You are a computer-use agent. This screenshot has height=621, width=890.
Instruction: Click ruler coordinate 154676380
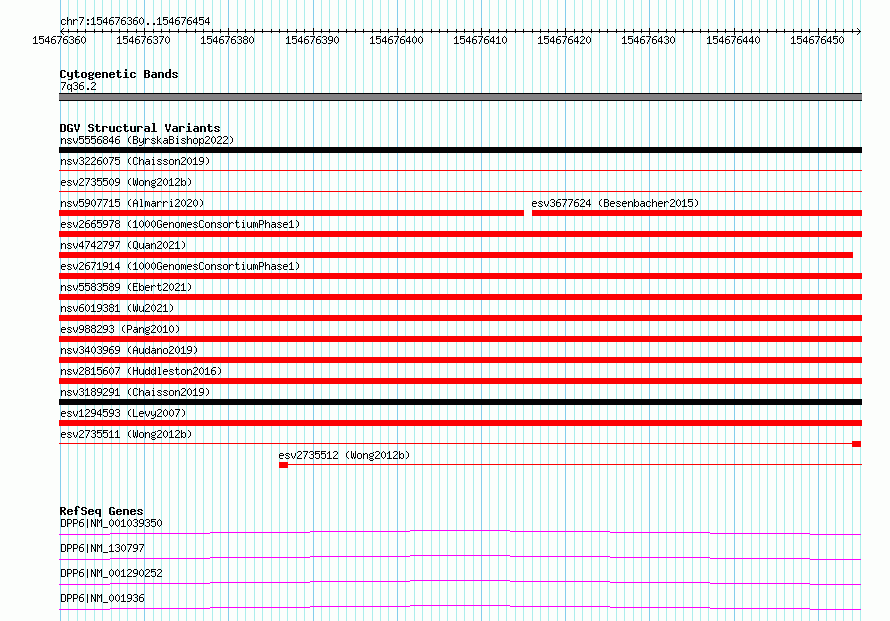point(227,40)
